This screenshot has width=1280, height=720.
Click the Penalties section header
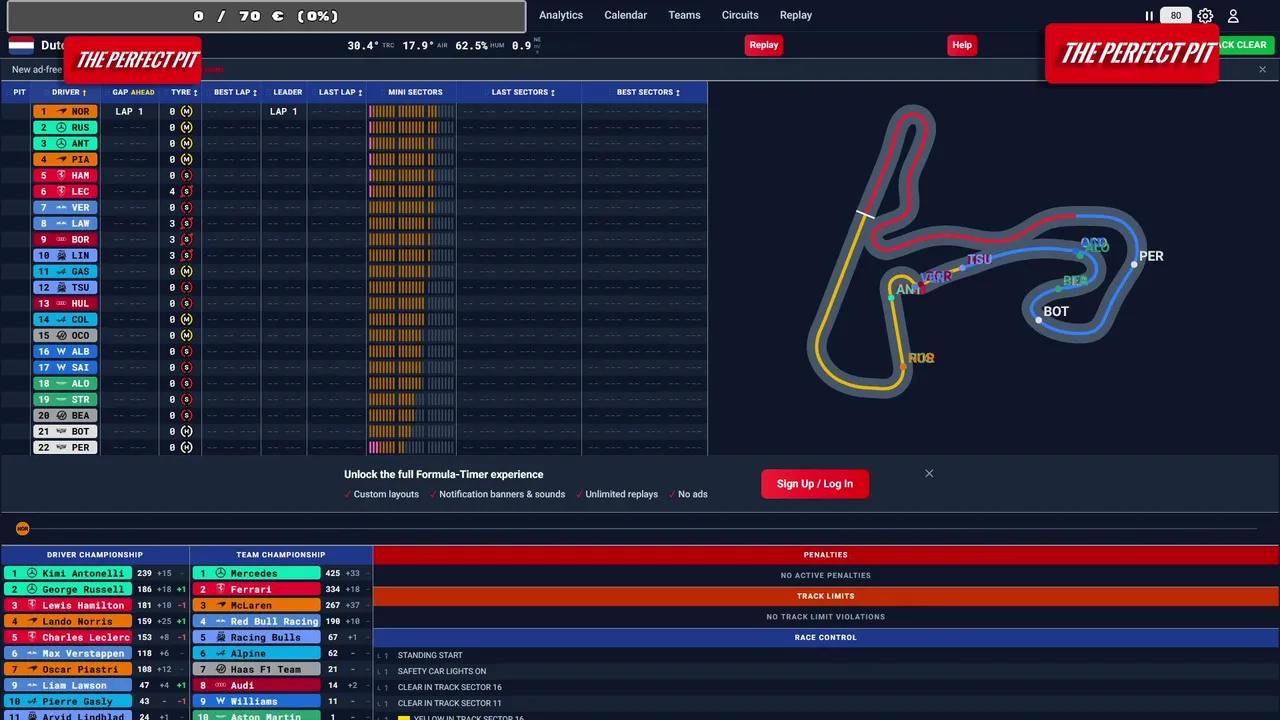tap(826, 555)
